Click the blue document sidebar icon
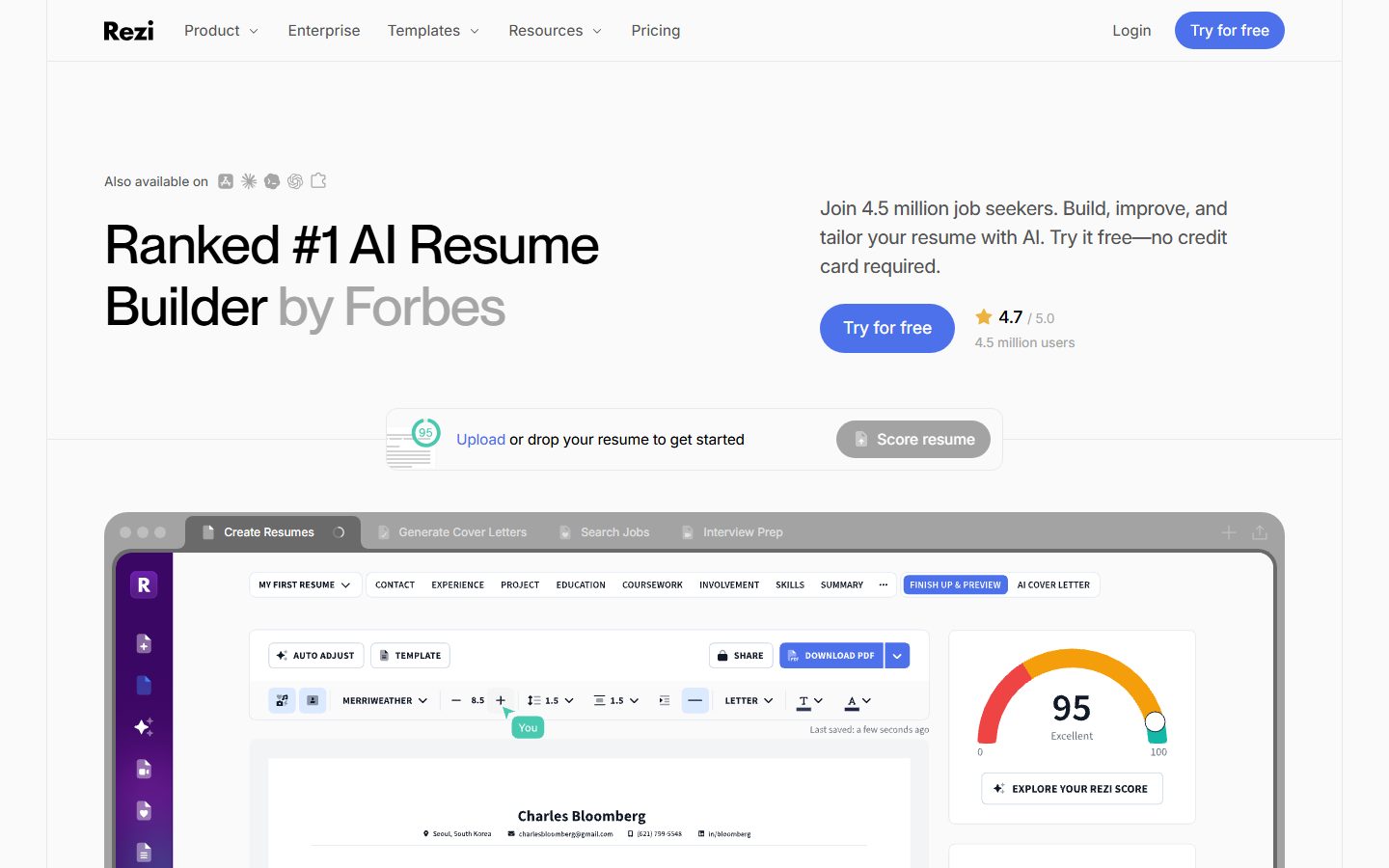1389x868 pixels. [144, 686]
